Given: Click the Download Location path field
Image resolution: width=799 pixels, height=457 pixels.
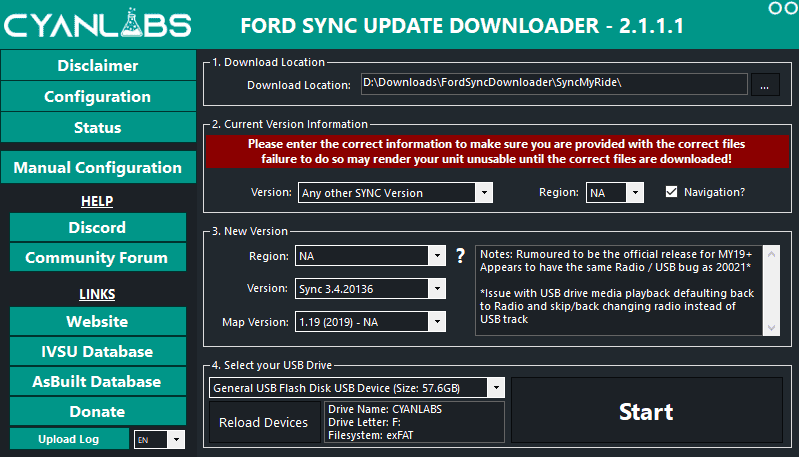Looking at the screenshot, I should click(554, 84).
